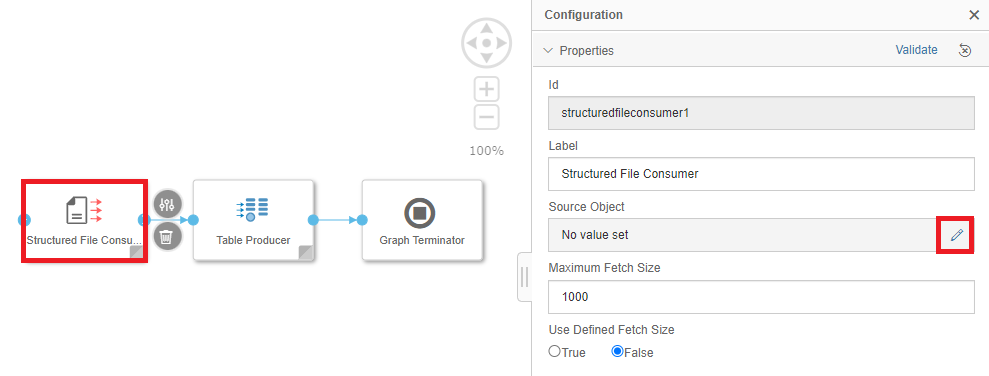The image size is (989, 376).
Task: Zoom out with the minus icon
Action: pyautogui.click(x=486, y=117)
